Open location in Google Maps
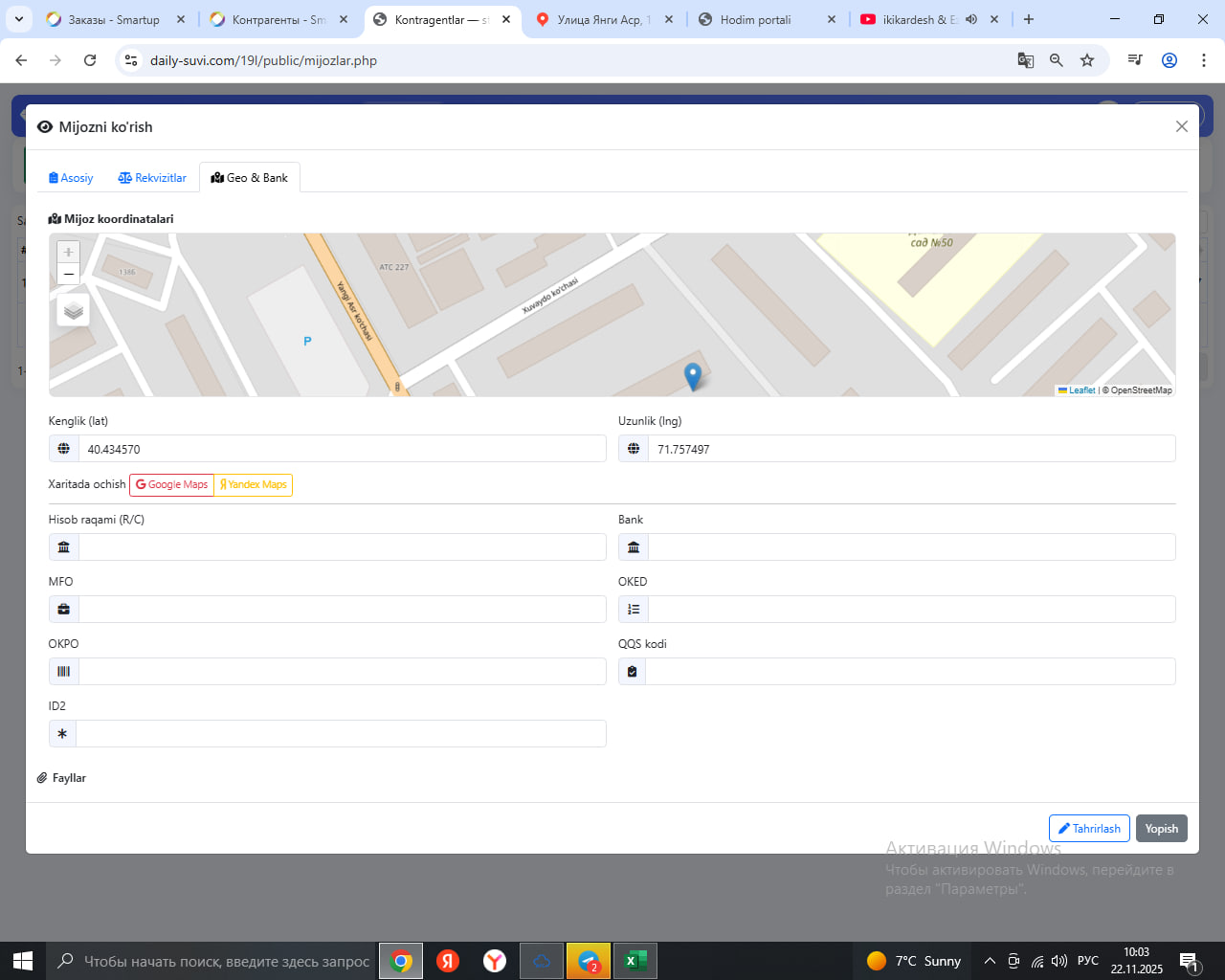The image size is (1225, 980). pyautogui.click(x=171, y=484)
